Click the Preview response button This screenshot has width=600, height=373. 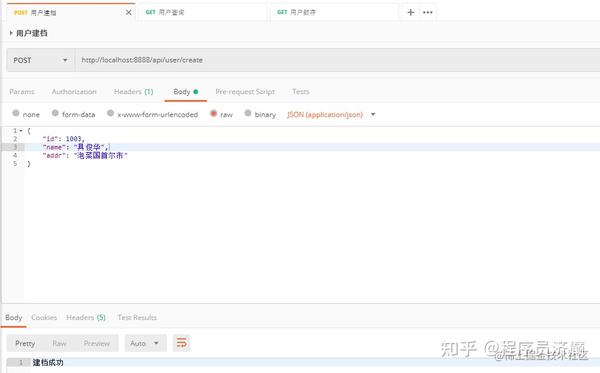[x=97, y=344]
